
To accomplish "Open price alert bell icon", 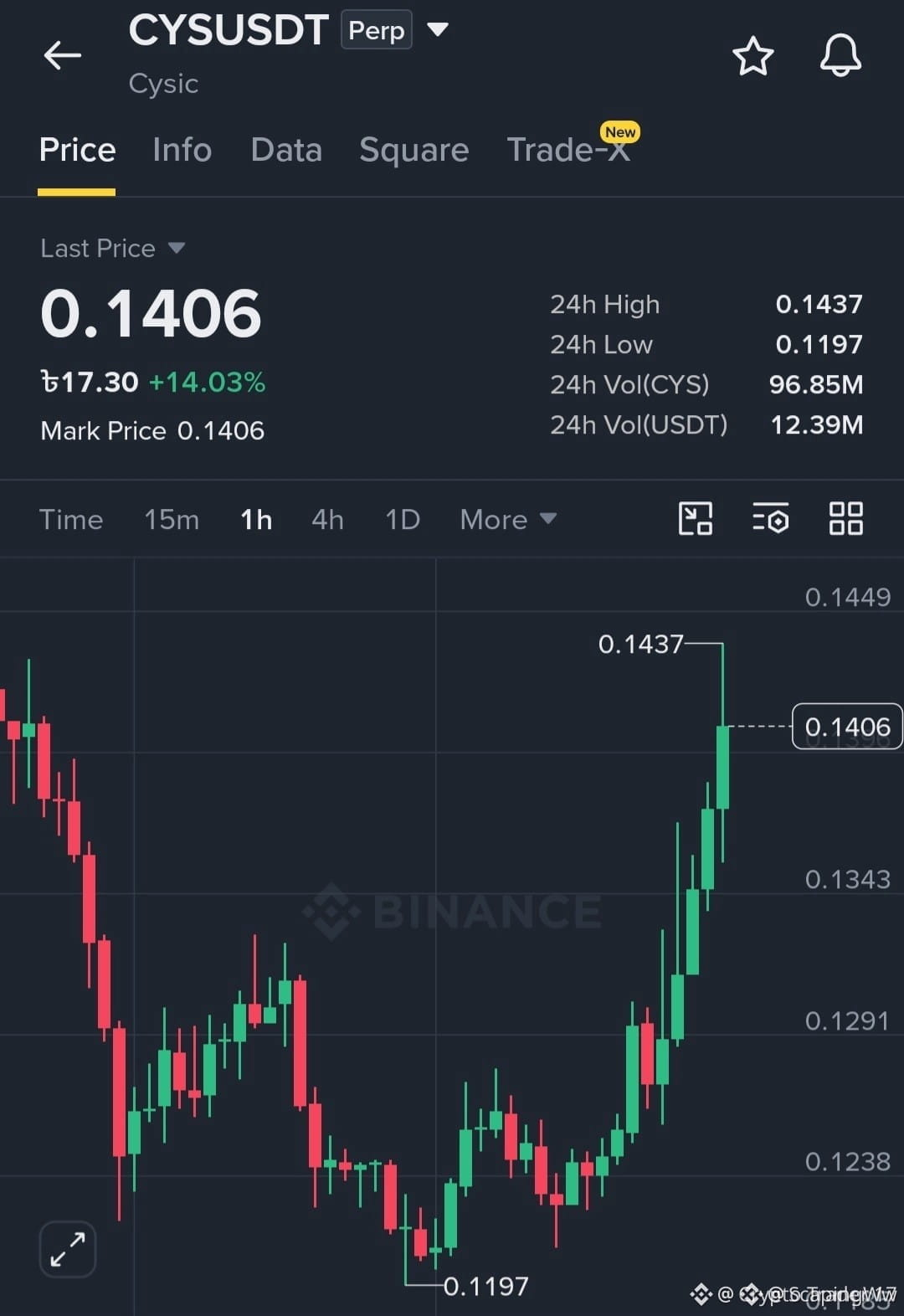I will tap(840, 56).
